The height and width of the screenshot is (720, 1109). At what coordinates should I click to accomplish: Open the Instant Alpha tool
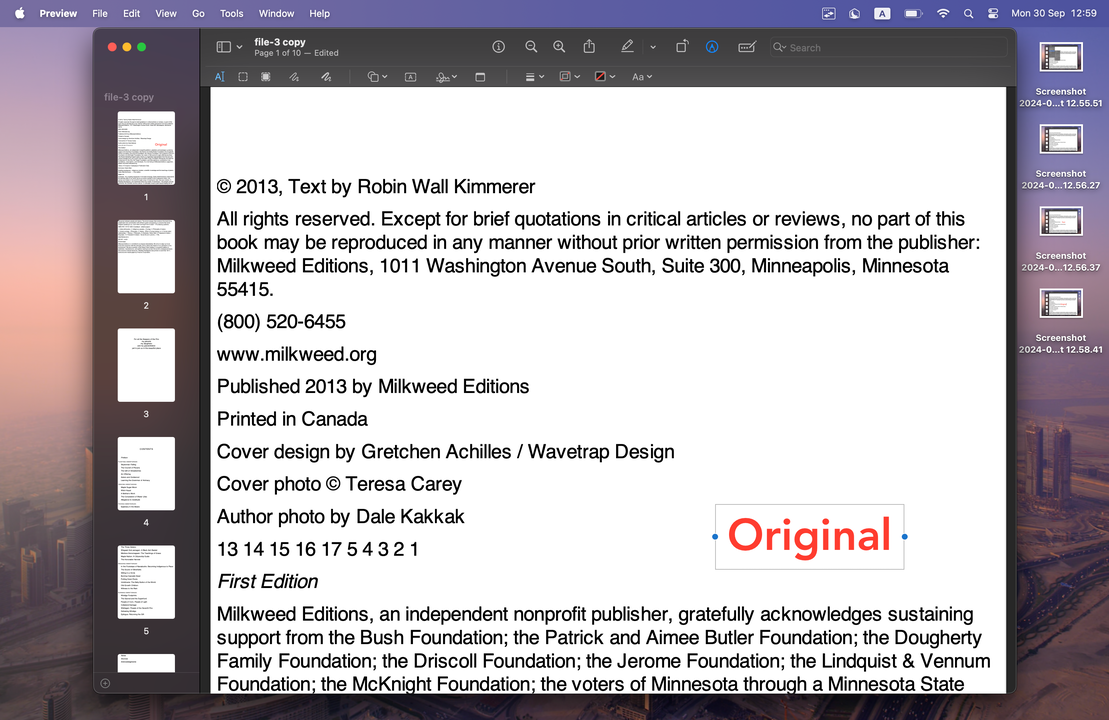[264, 76]
